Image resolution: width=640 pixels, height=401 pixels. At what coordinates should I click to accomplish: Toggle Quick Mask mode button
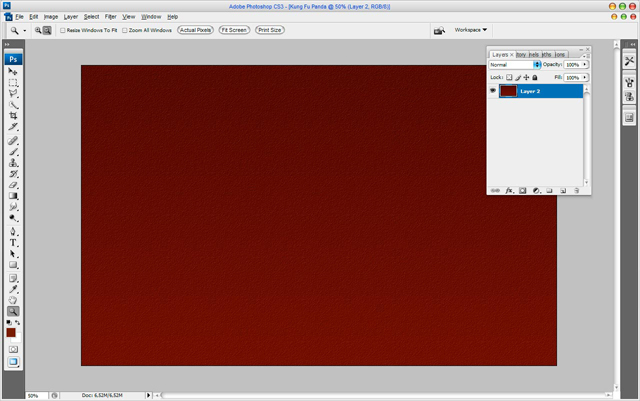tap(13, 350)
